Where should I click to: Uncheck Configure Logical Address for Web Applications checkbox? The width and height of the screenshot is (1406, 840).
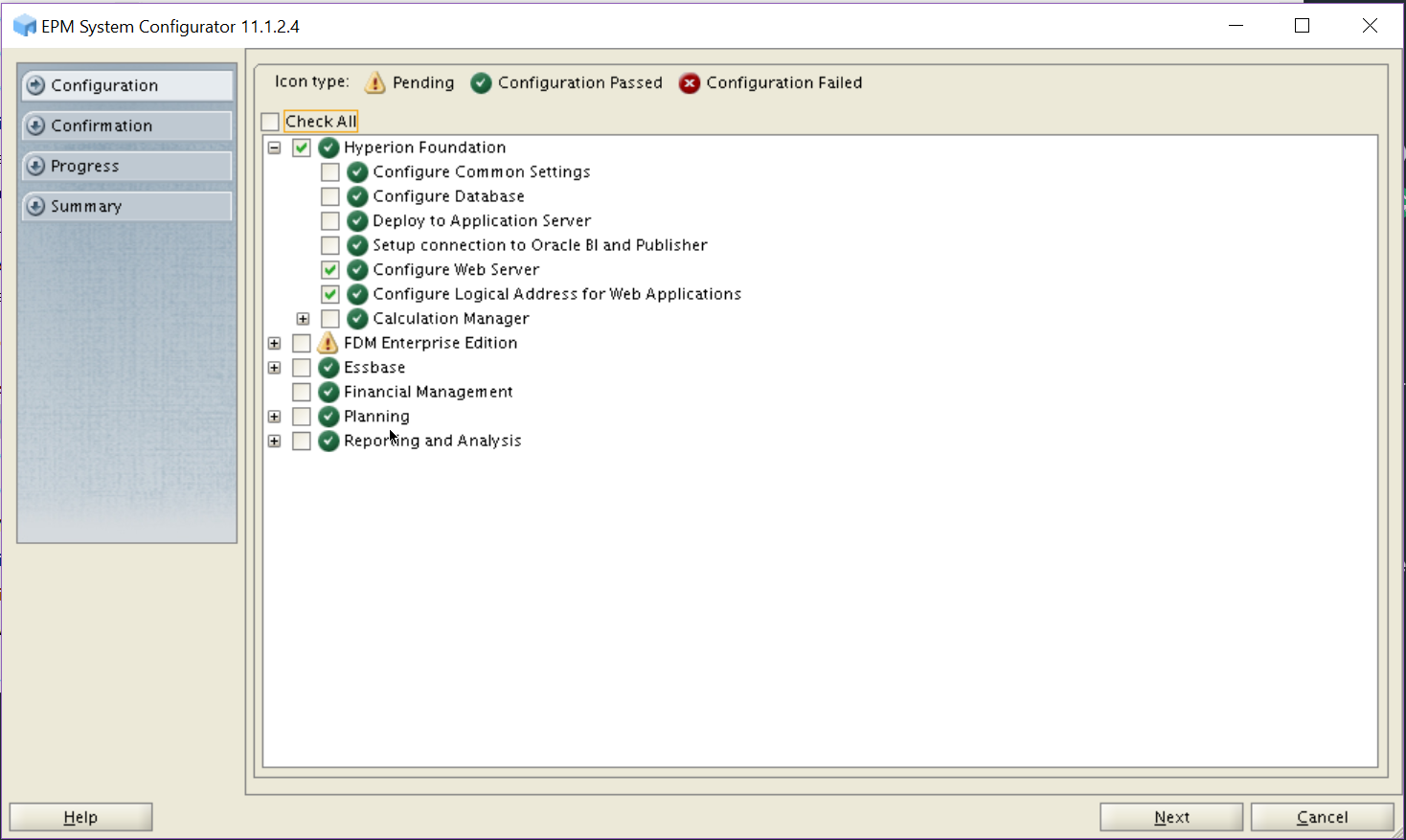point(330,294)
